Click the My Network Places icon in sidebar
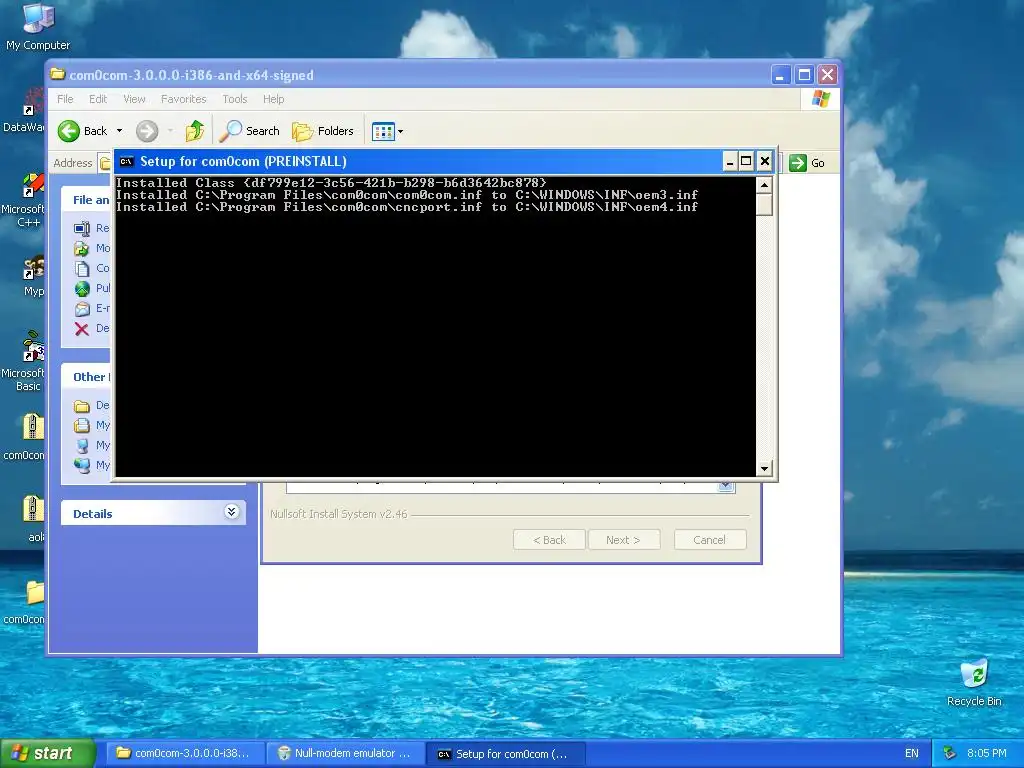Image resolution: width=1024 pixels, height=768 pixels. coord(82,466)
